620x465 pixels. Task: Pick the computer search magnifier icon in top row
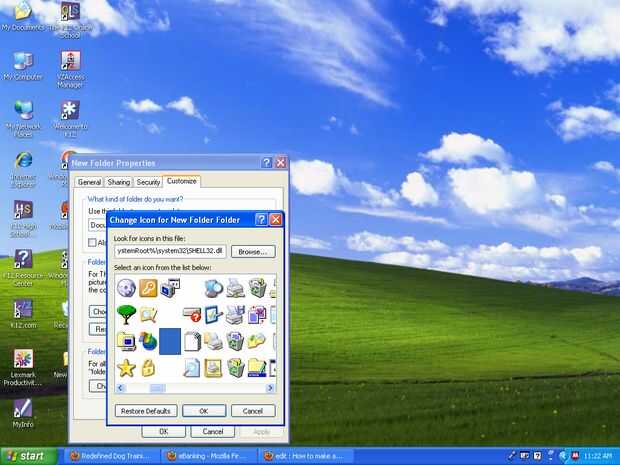click(x=214, y=287)
